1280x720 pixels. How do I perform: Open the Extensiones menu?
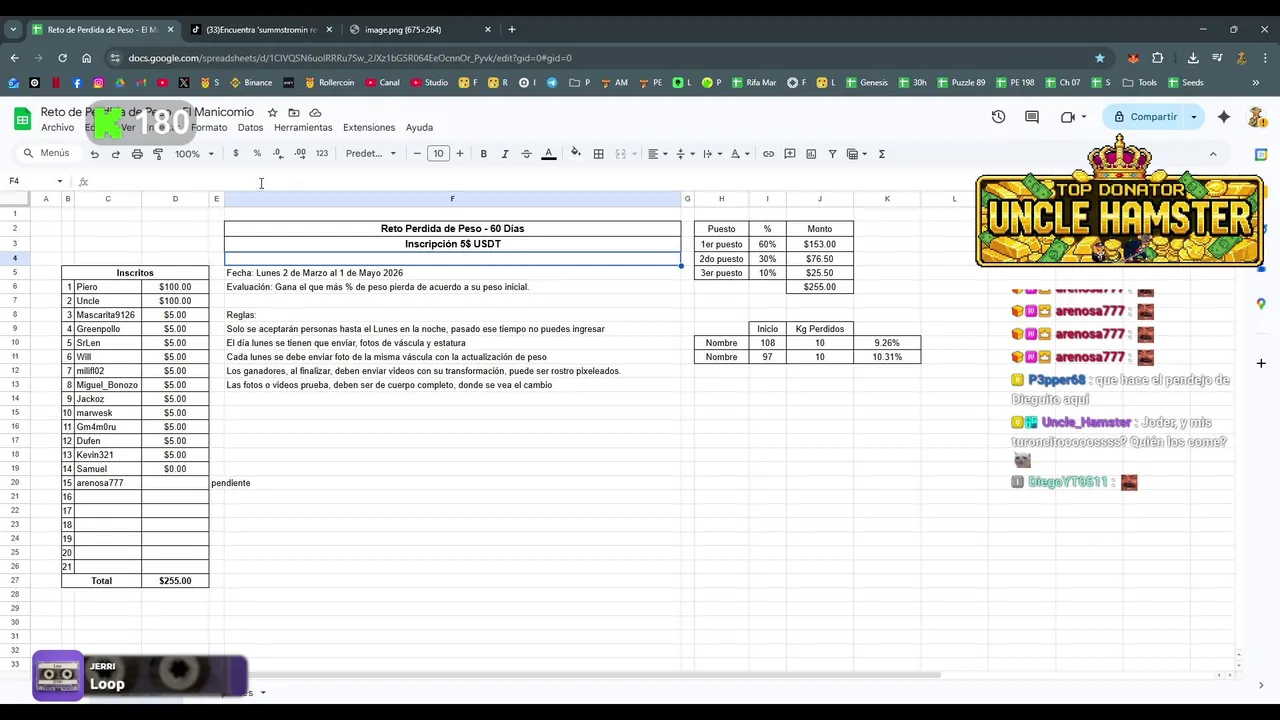[x=369, y=128]
